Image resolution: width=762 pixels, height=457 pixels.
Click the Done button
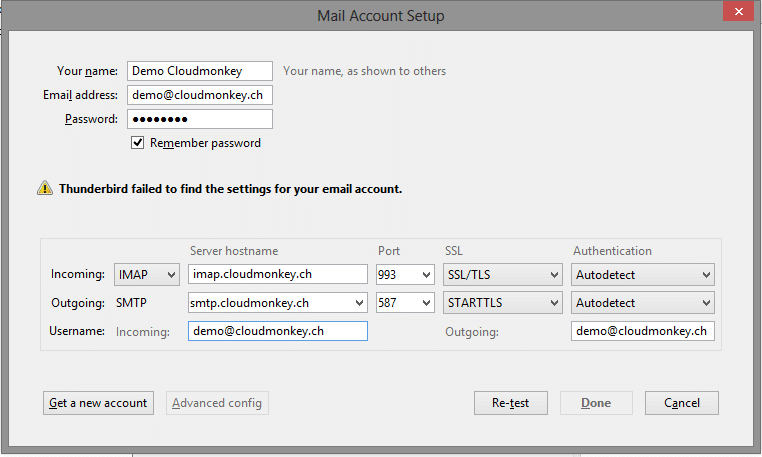click(x=596, y=403)
